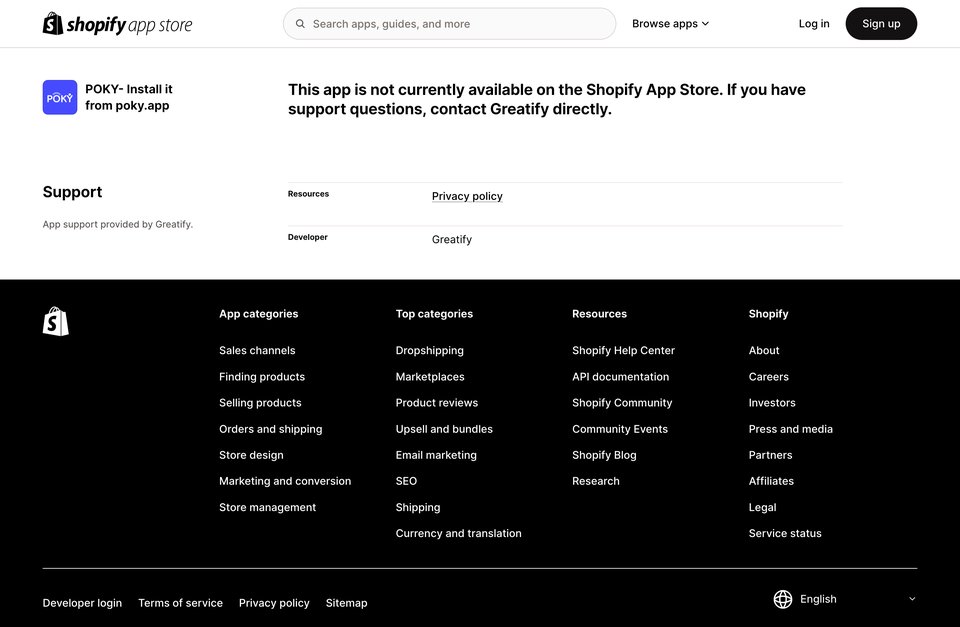
Task: Open Terms of service in footer
Action: (x=181, y=603)
